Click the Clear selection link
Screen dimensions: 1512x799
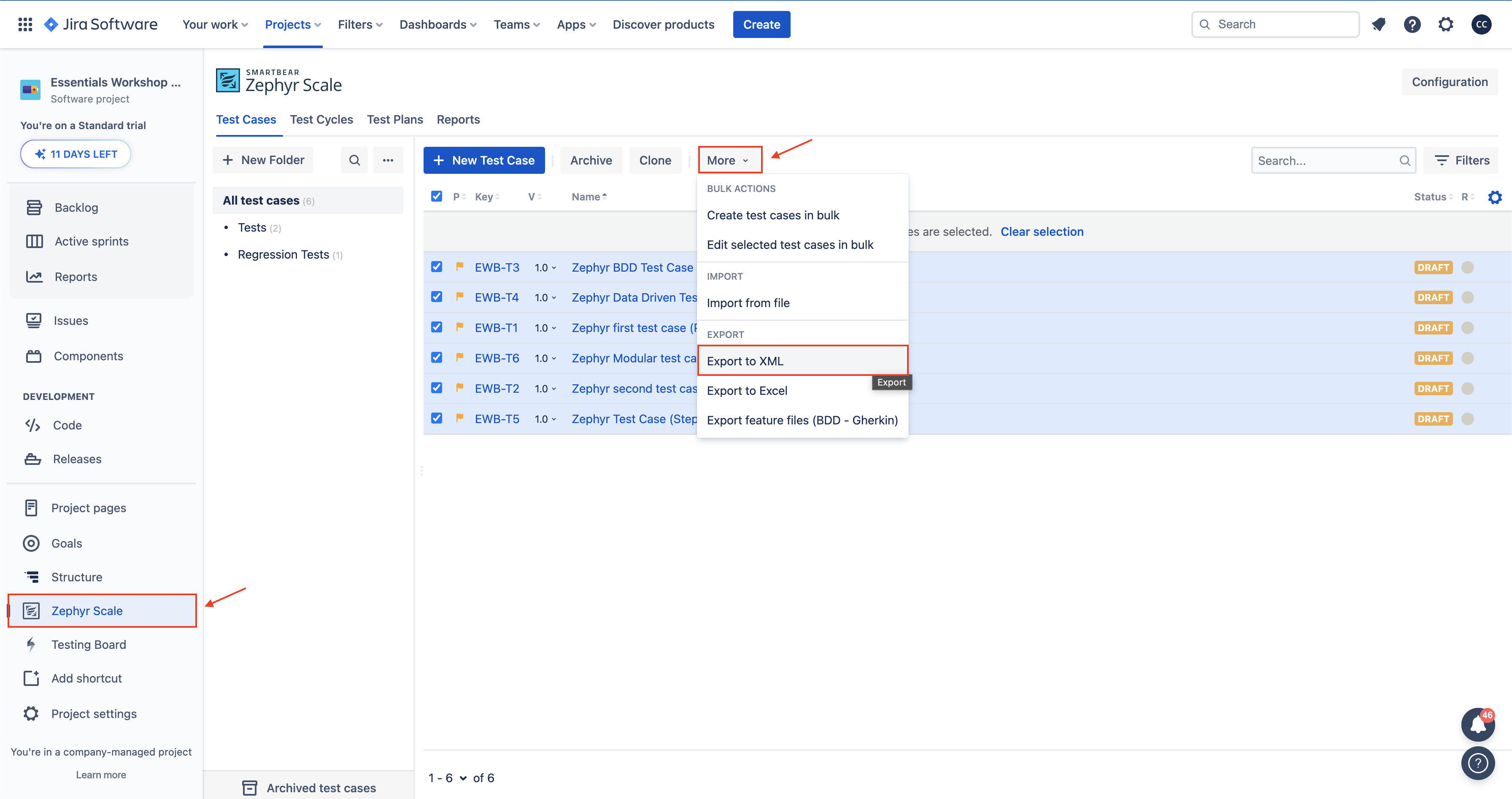pos(1042,231)
